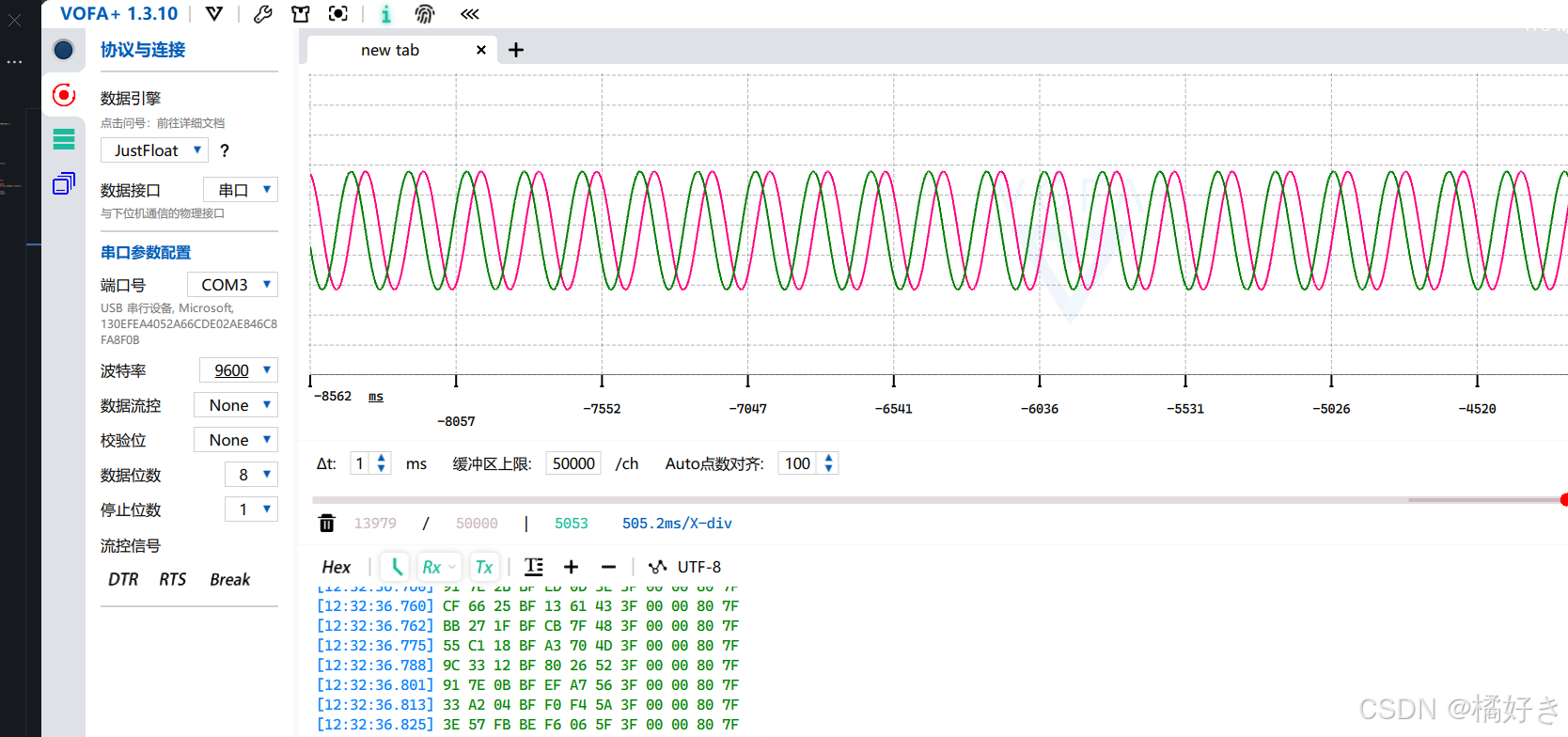The height and width of the screenshot is (737, 1568).
Task: Click the fingerprint icon
Action: click(x=425, y=13)
